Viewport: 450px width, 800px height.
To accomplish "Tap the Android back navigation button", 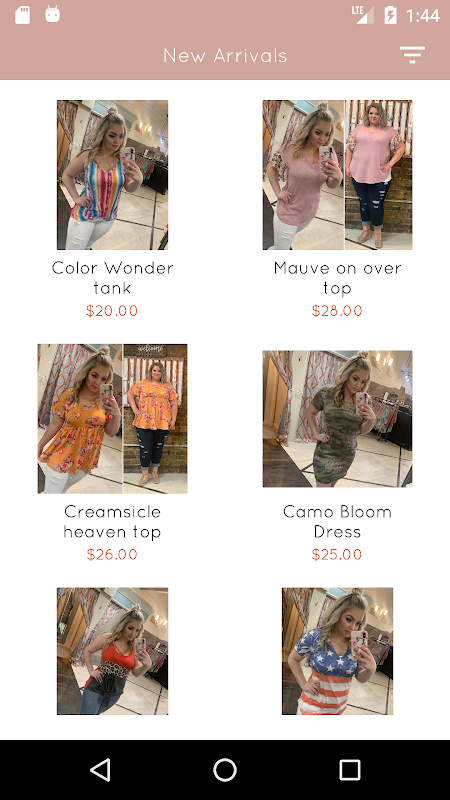I will tap(100, 769).
